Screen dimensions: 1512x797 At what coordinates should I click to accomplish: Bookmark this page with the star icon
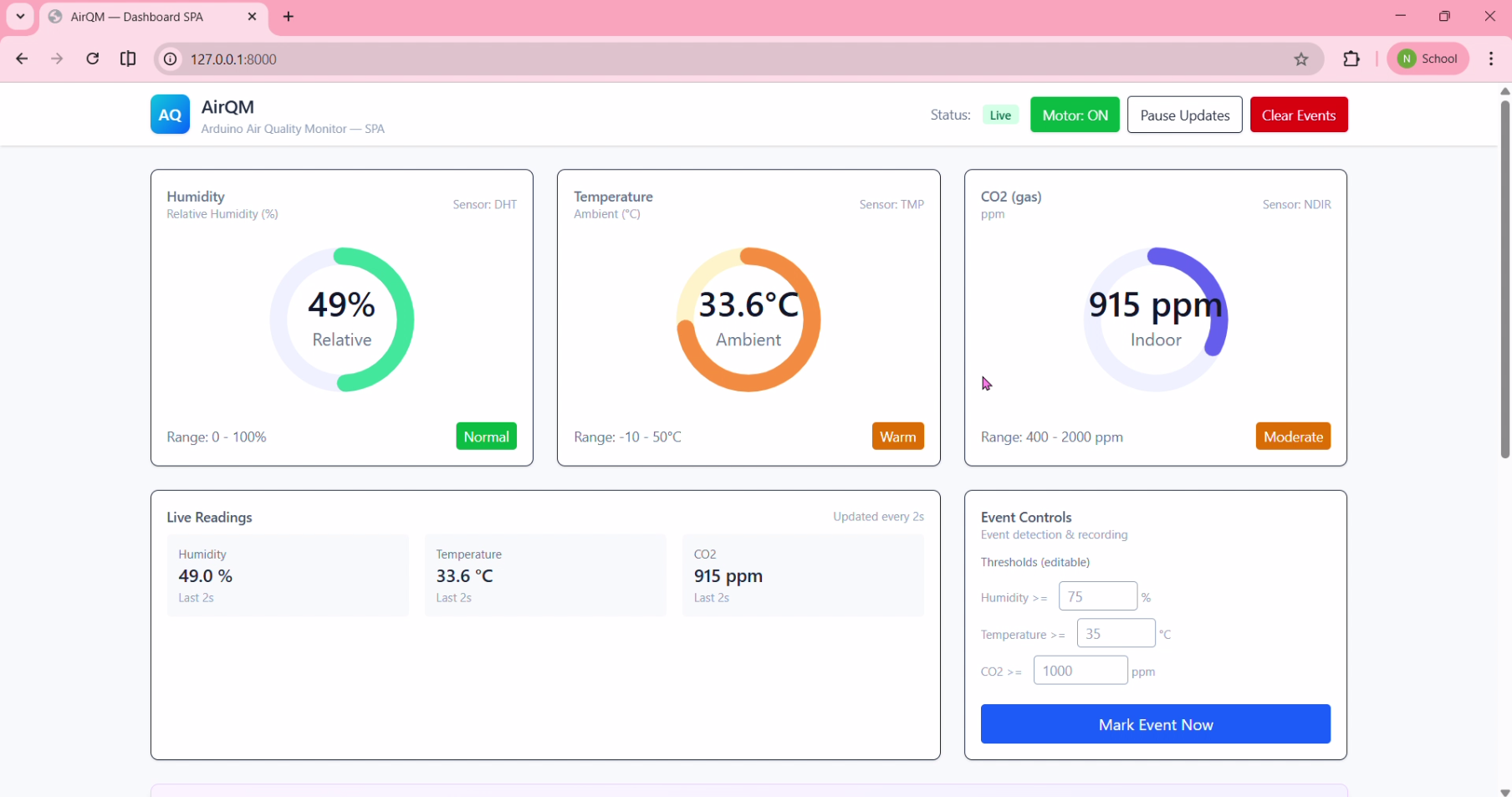1301,59
